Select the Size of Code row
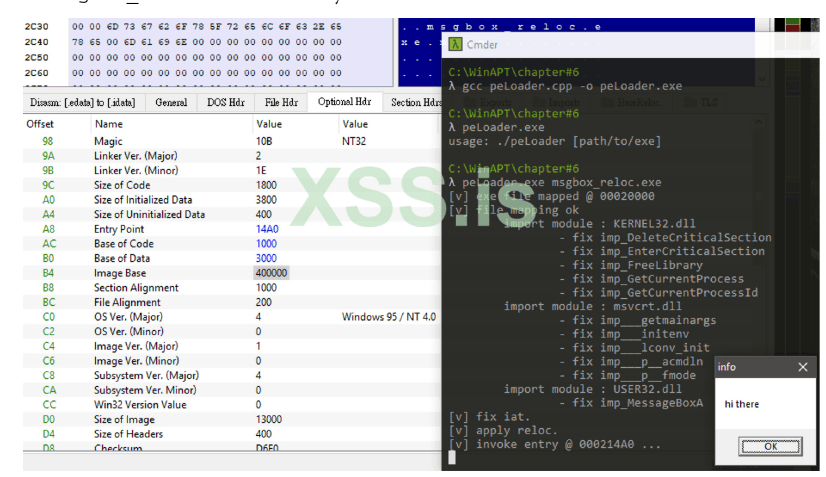 tap(230, 185)
